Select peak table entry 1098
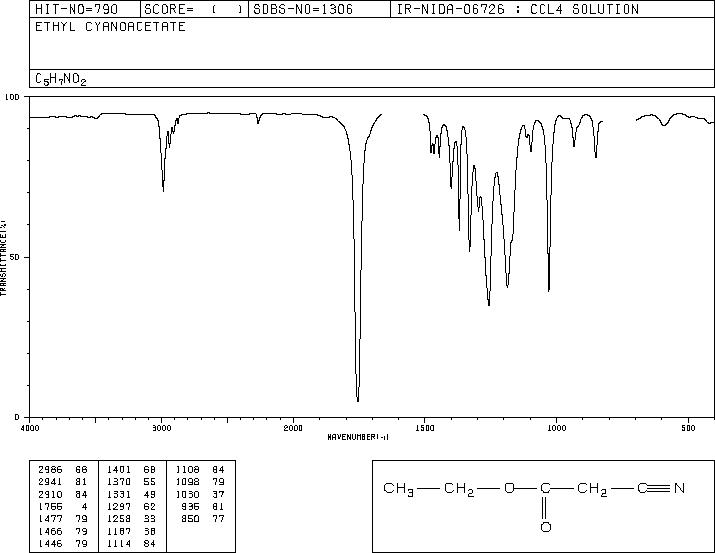 tap(187, 482)
